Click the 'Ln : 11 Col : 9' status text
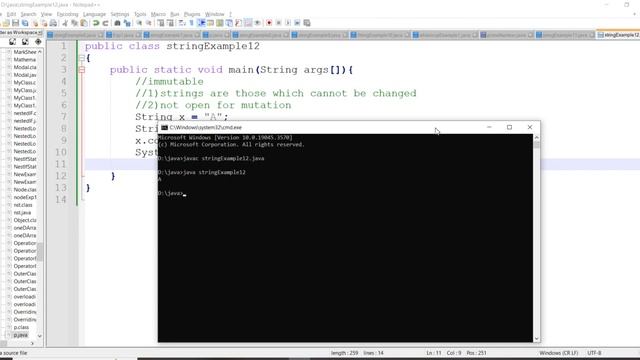The image size is (640, 360). coord(444,353)
